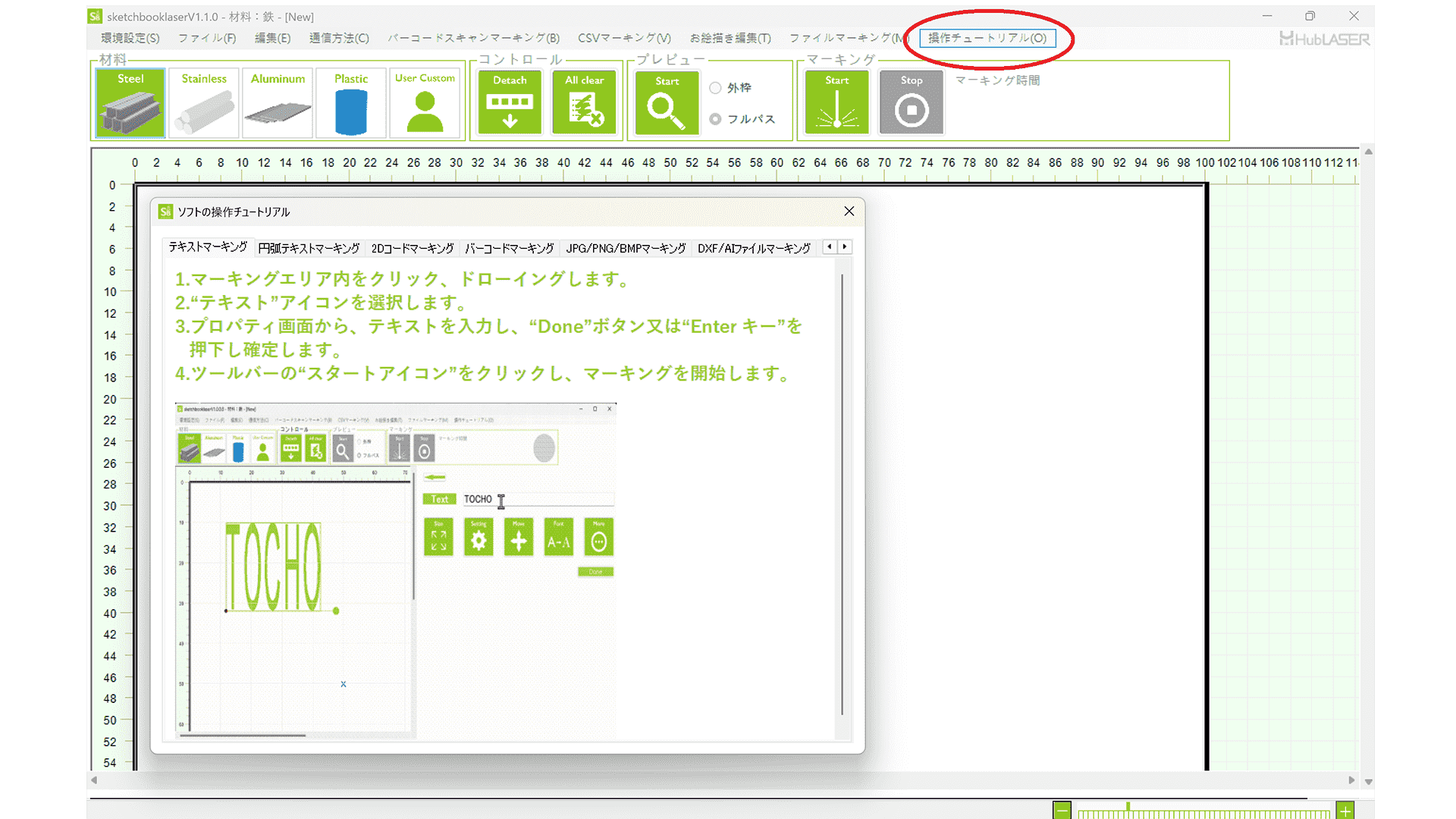Click the HubLASER logo

tap(1324, 39)
